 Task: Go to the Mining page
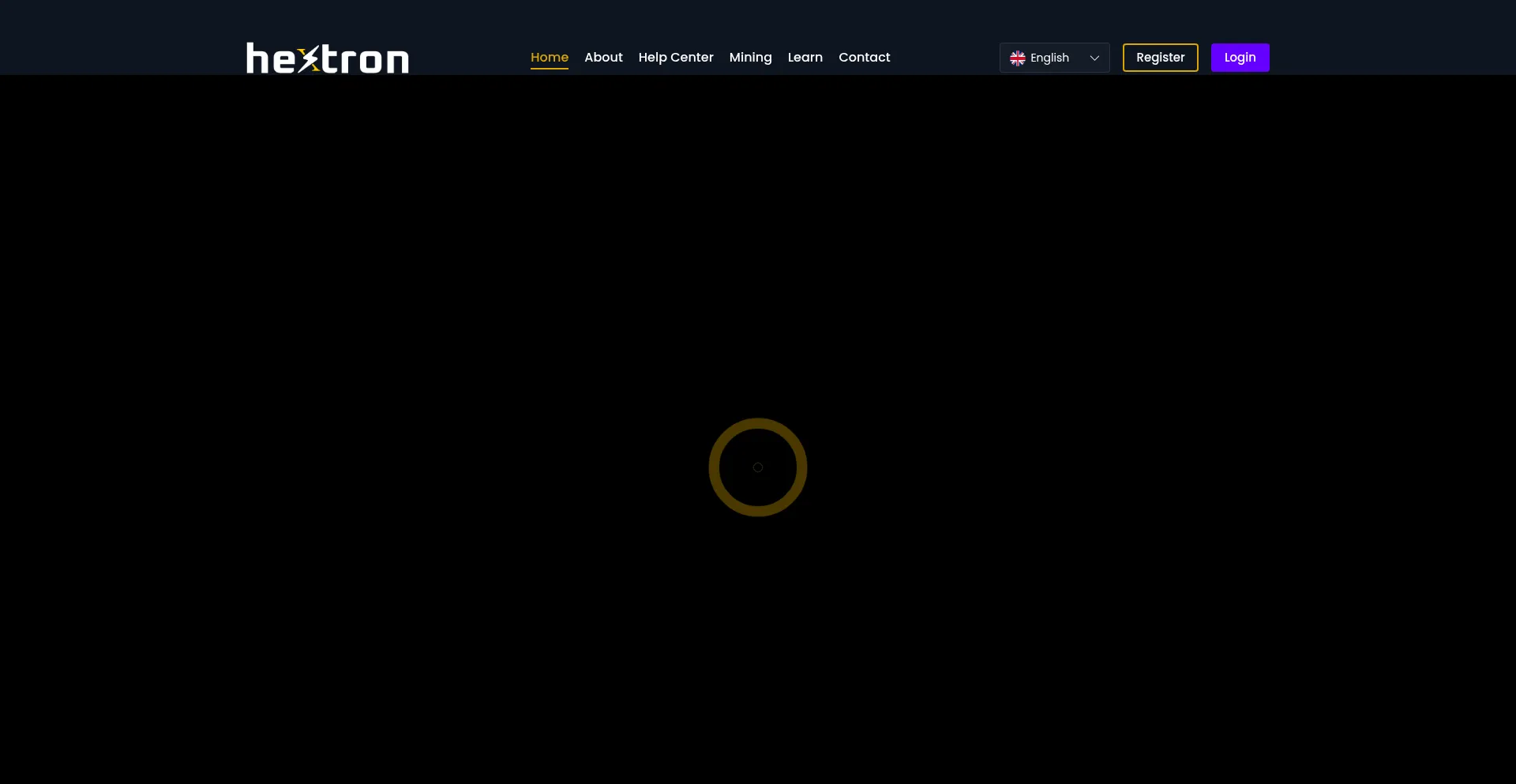coord(750,57)
